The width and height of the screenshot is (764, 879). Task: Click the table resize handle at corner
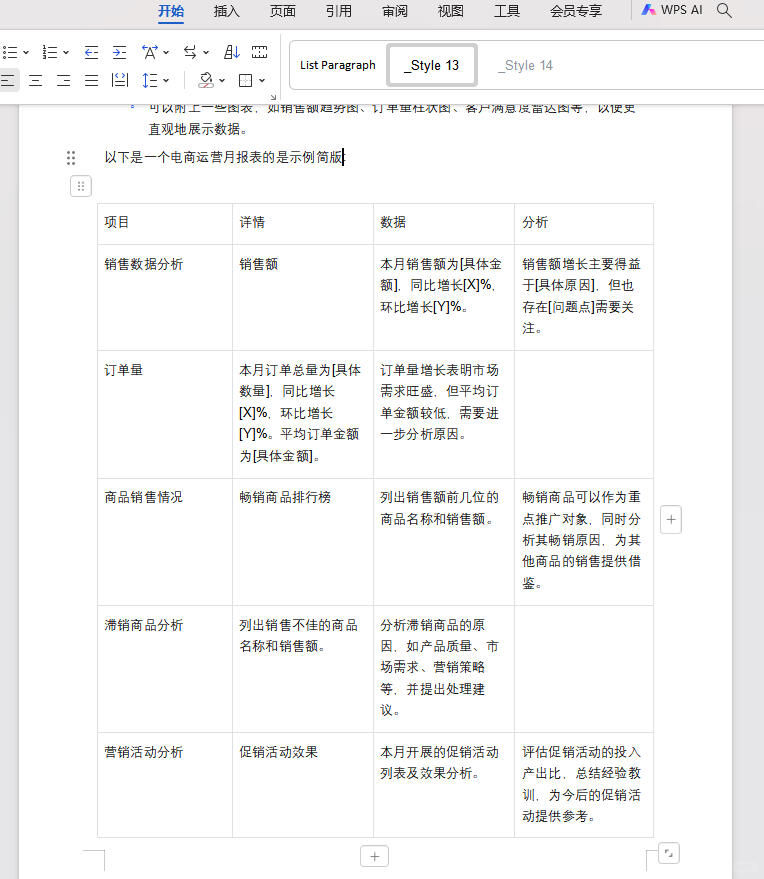point(669,853)
